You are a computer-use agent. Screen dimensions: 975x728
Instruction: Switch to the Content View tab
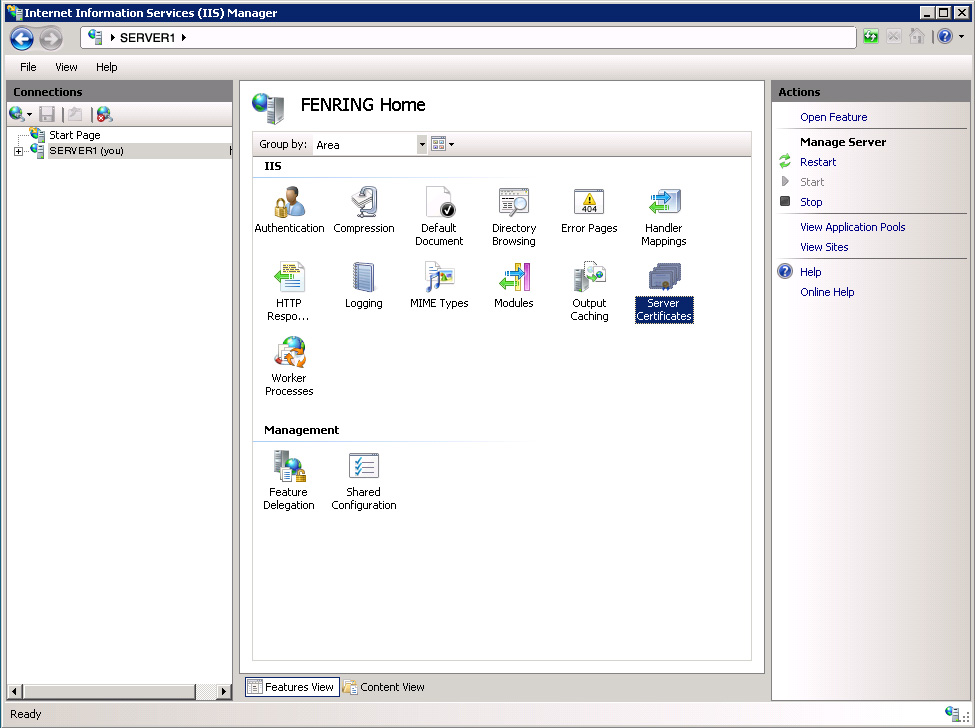pyautogui.click(x=384, y=687)
